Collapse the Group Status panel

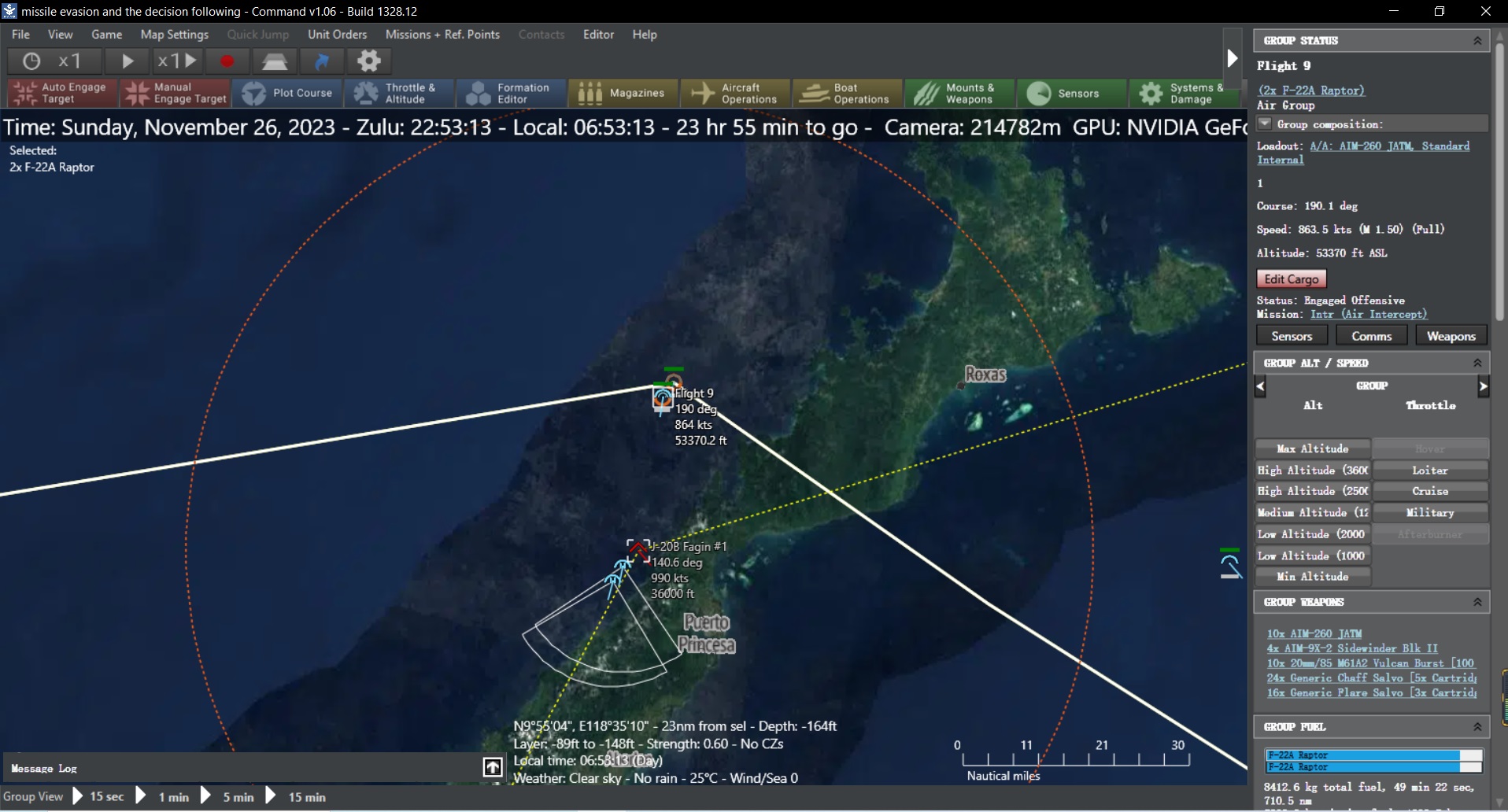click(1477, 41)
